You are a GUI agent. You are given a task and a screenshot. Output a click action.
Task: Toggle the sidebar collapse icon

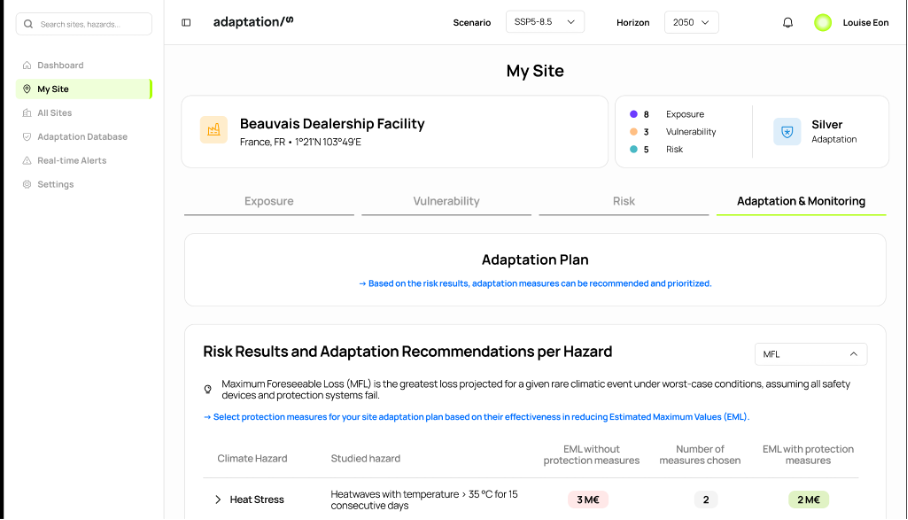coord(186,23)
